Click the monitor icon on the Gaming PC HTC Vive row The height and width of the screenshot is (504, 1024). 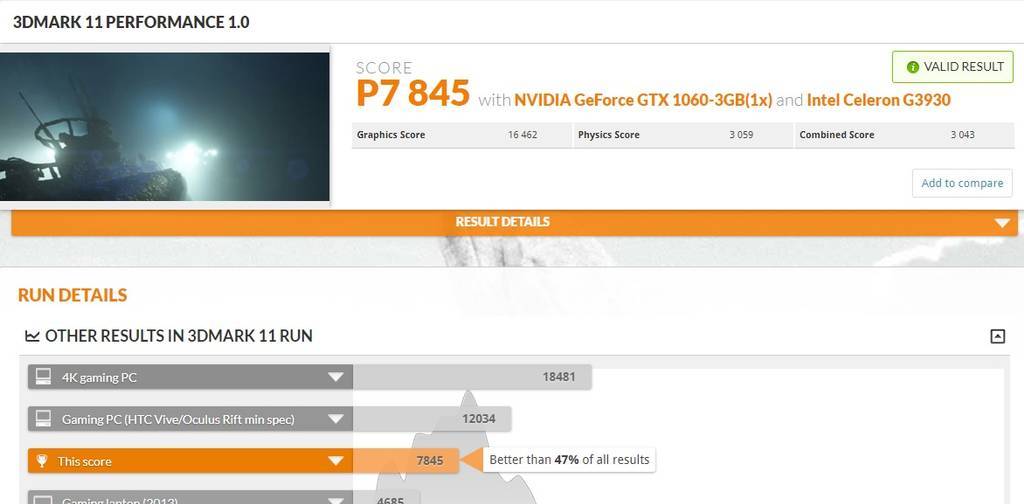43,418
